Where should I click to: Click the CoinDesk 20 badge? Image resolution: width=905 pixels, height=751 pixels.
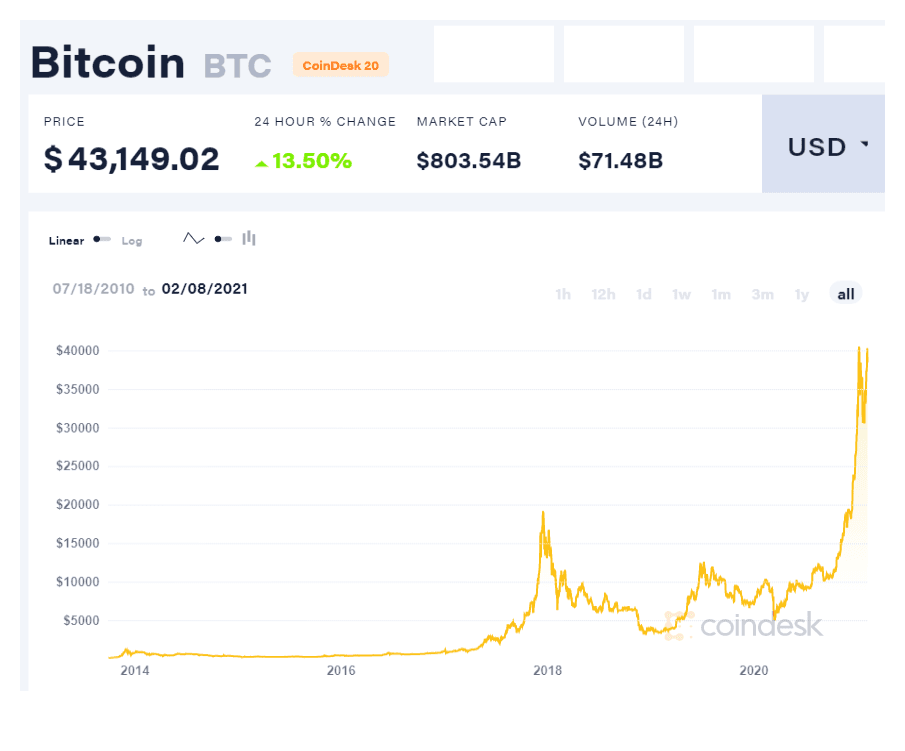(341, 65)
